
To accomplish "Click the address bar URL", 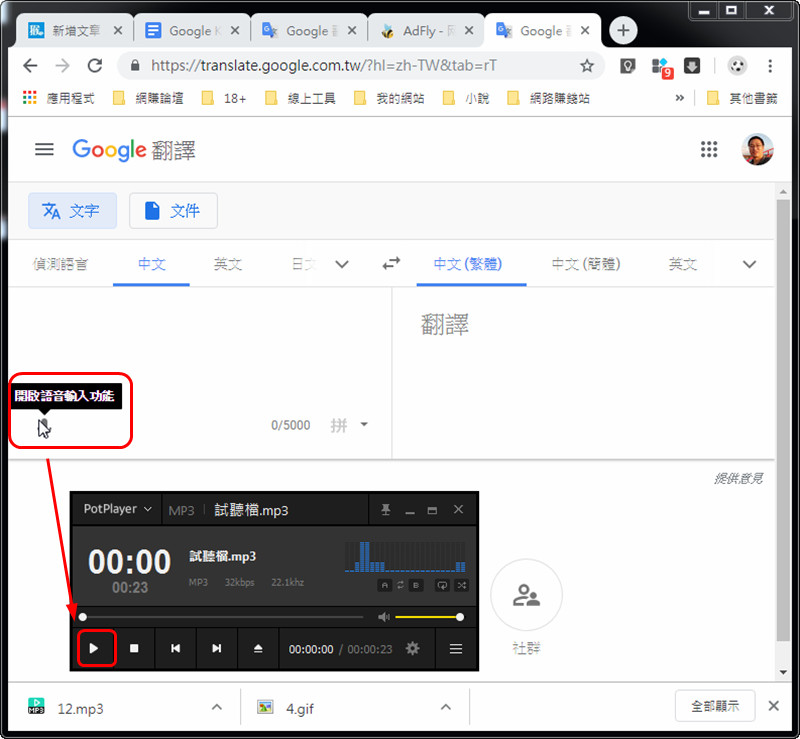I will [x=323, y=65].
